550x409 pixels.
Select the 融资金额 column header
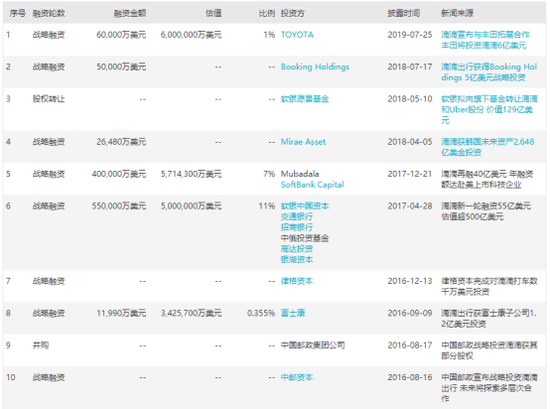point(130,13)
